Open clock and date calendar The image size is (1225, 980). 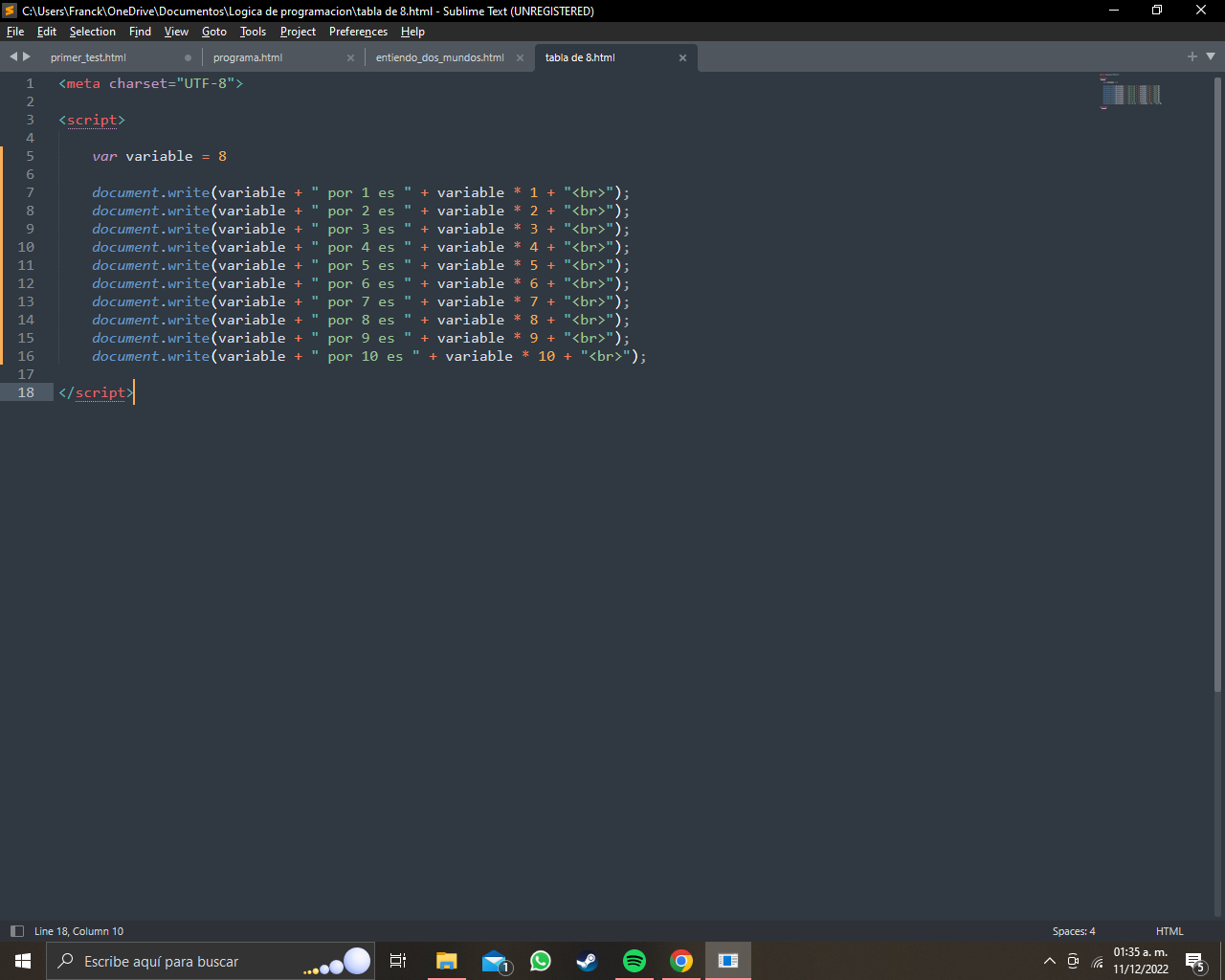(1141, 961)
